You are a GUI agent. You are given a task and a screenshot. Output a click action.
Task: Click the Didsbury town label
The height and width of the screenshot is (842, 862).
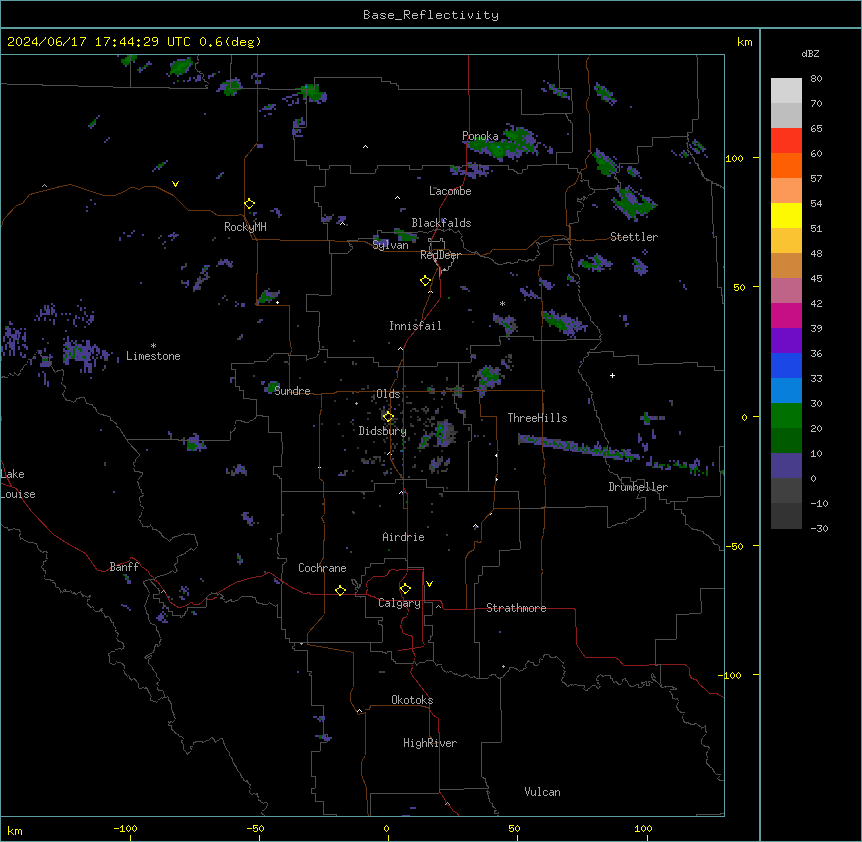(x=383, y=431)
